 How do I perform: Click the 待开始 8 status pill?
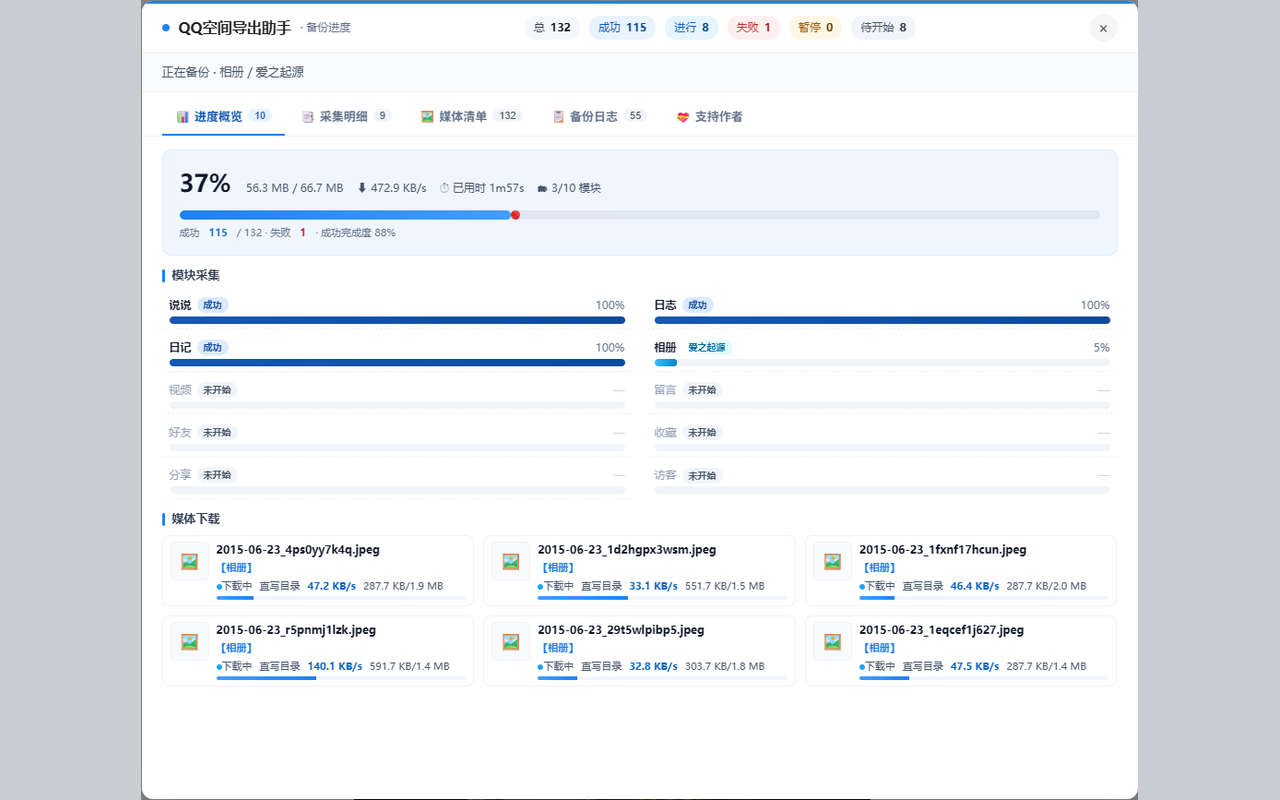click(883, 28)
